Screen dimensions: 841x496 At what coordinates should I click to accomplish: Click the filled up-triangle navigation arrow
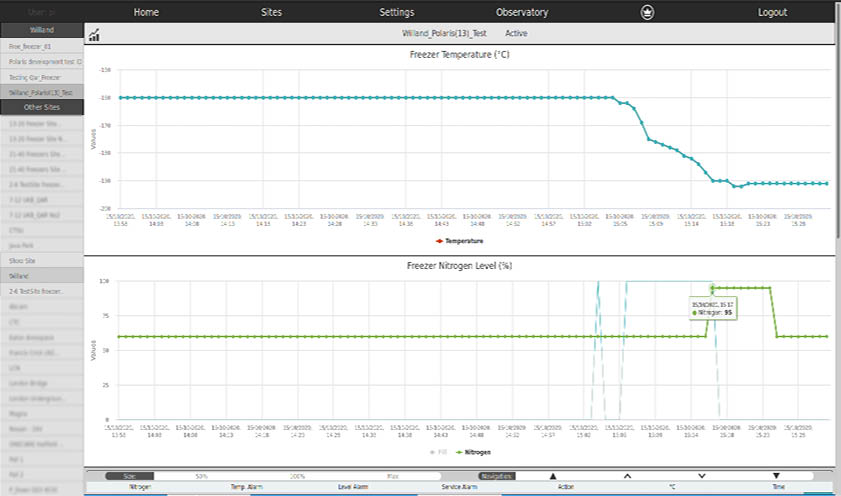coord(553,476)
